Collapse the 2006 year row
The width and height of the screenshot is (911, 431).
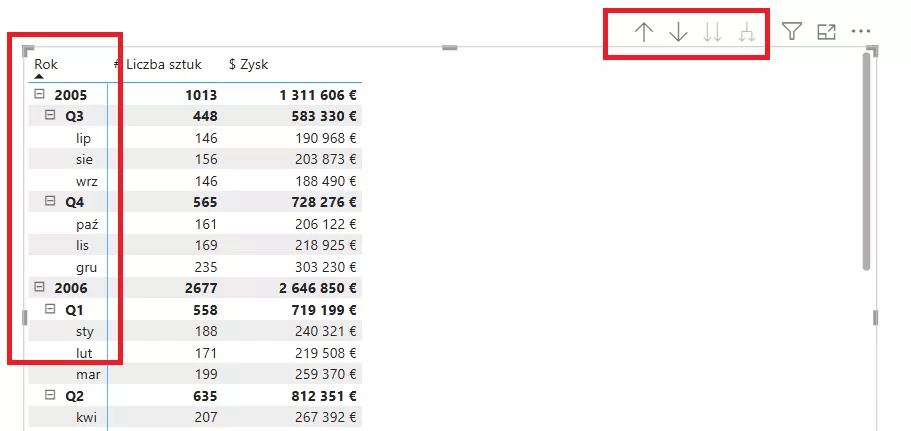[x=40, y=287]
